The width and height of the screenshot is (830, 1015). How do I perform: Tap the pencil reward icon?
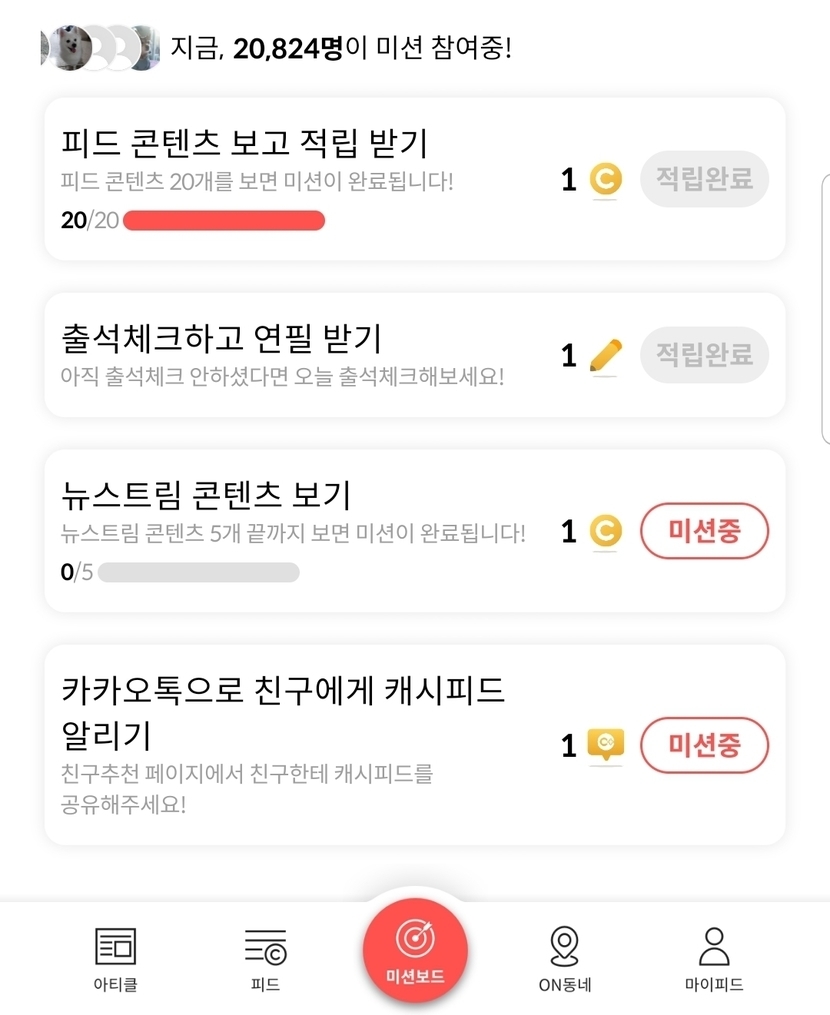coord(605,355)
